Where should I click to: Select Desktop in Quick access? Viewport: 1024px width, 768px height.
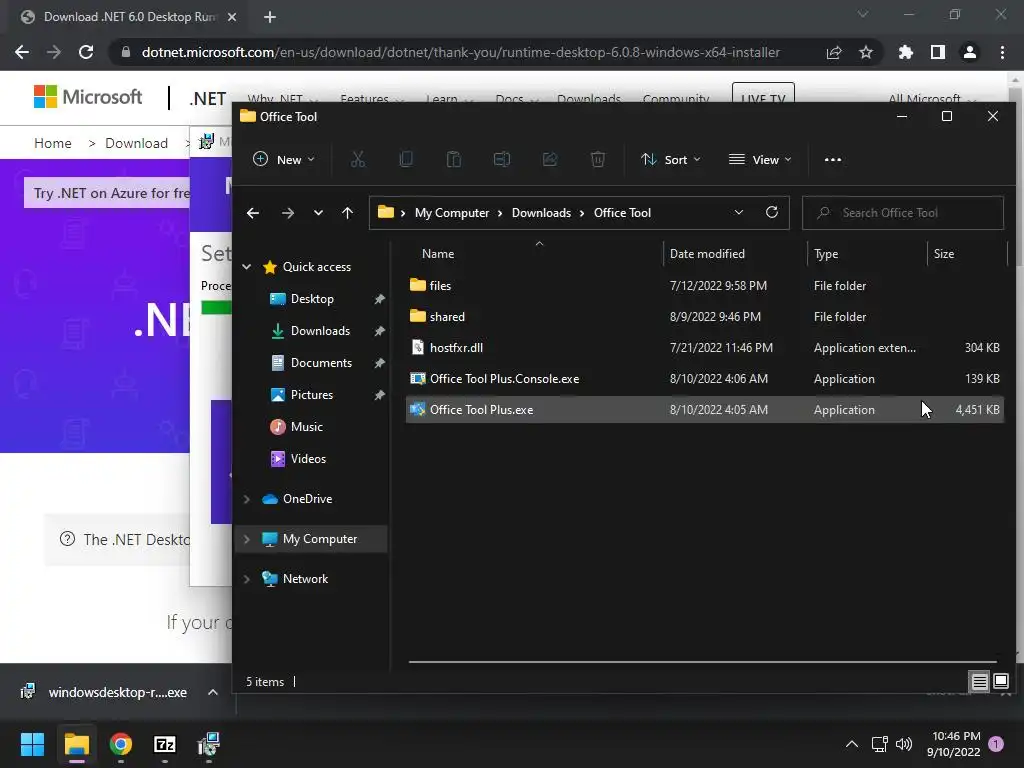click(312, 298)
